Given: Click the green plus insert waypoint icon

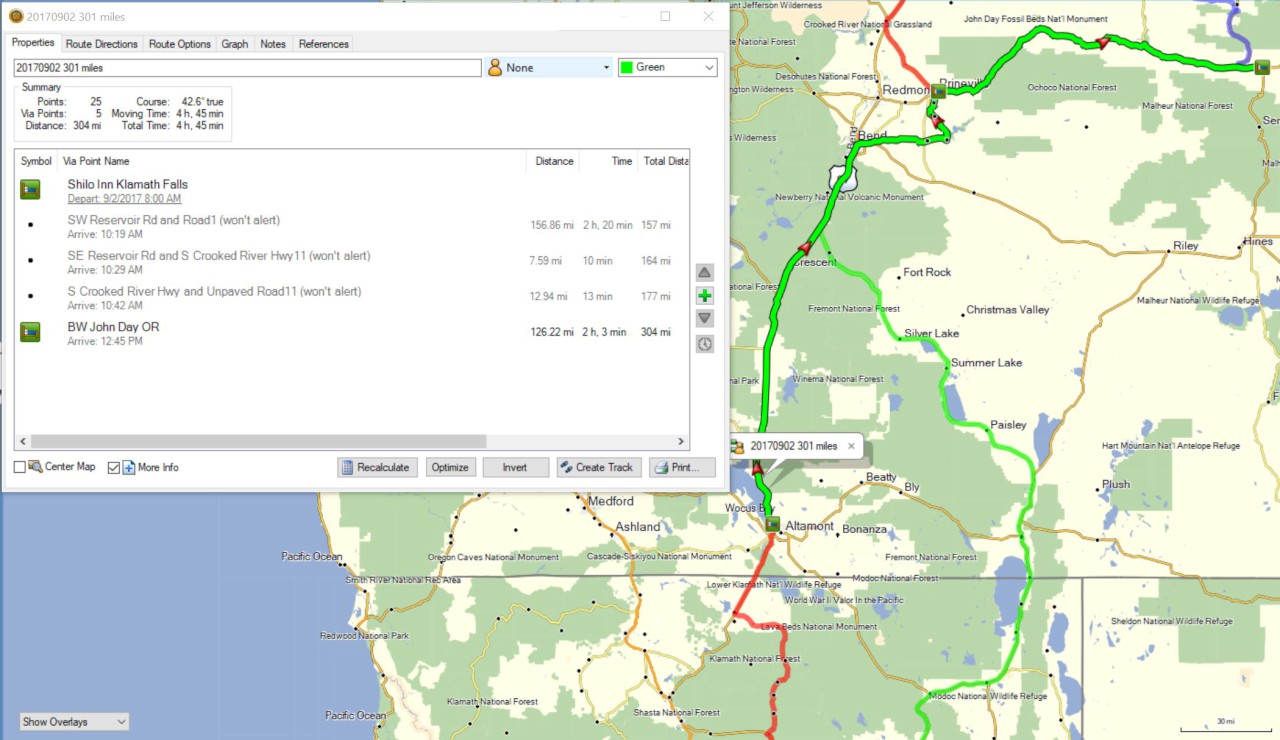Looking at the screenshot, I should [705, 296].
